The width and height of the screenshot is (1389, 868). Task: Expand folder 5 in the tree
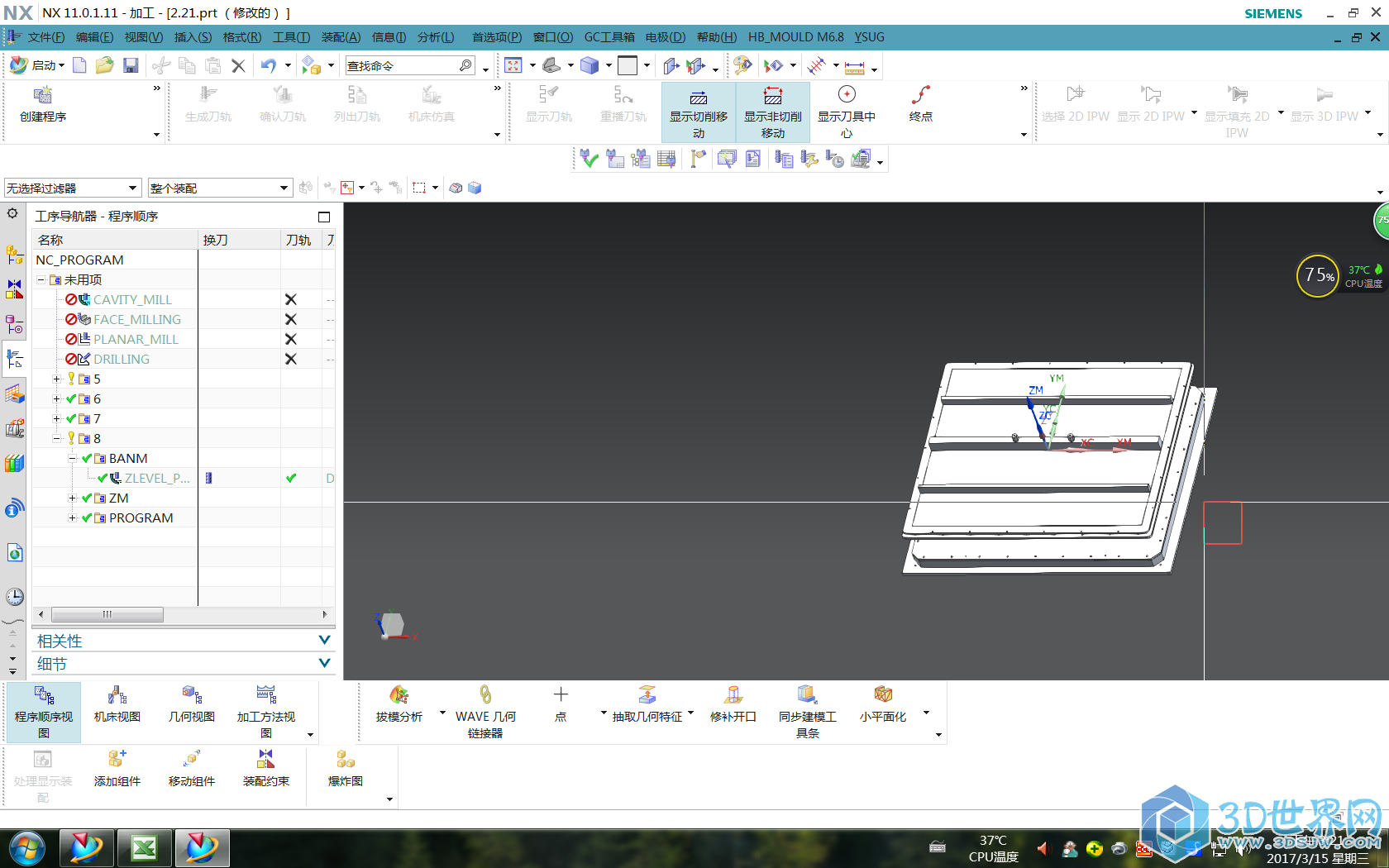coord(57,379)
